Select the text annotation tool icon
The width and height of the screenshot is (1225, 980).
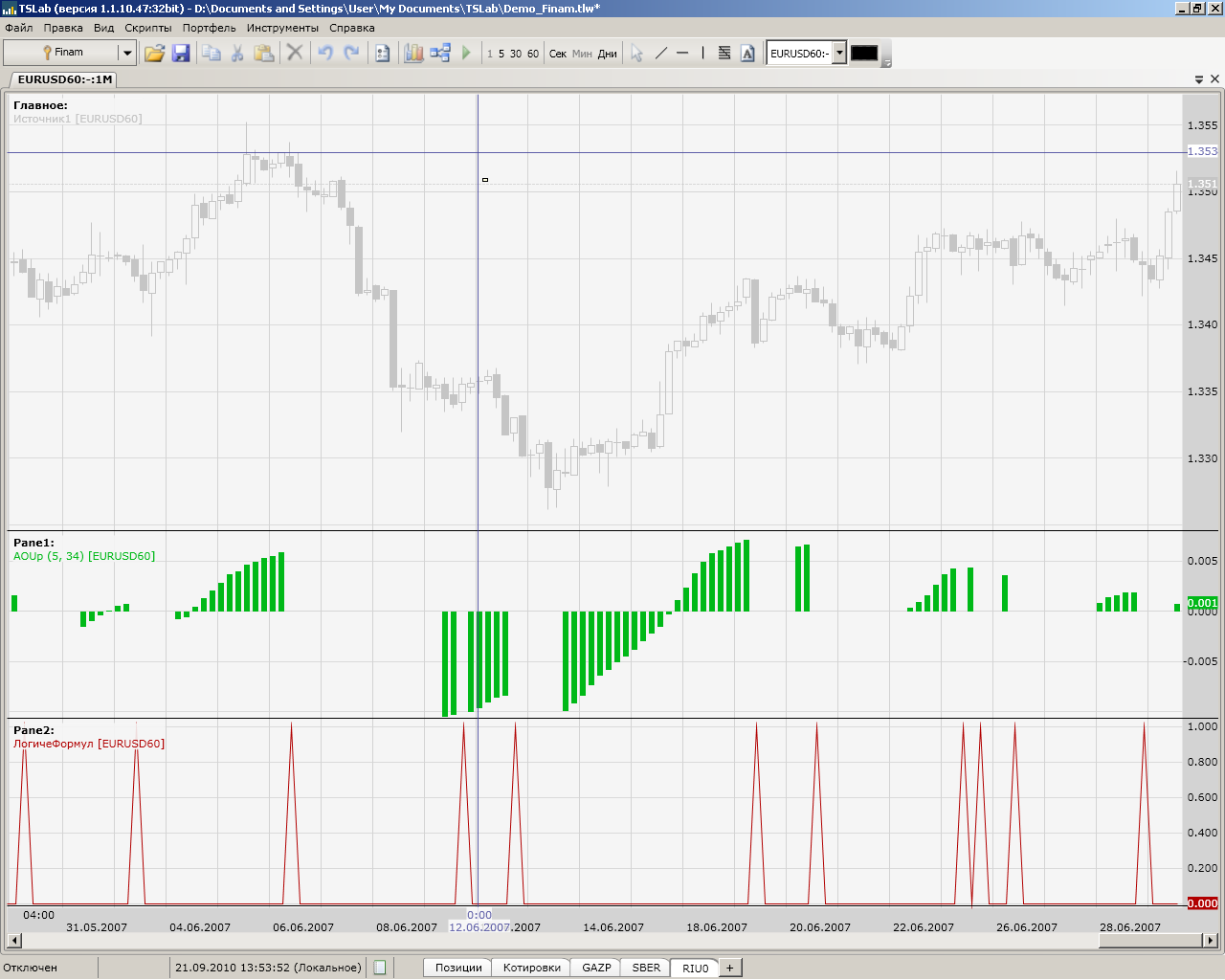click(747, 54)
